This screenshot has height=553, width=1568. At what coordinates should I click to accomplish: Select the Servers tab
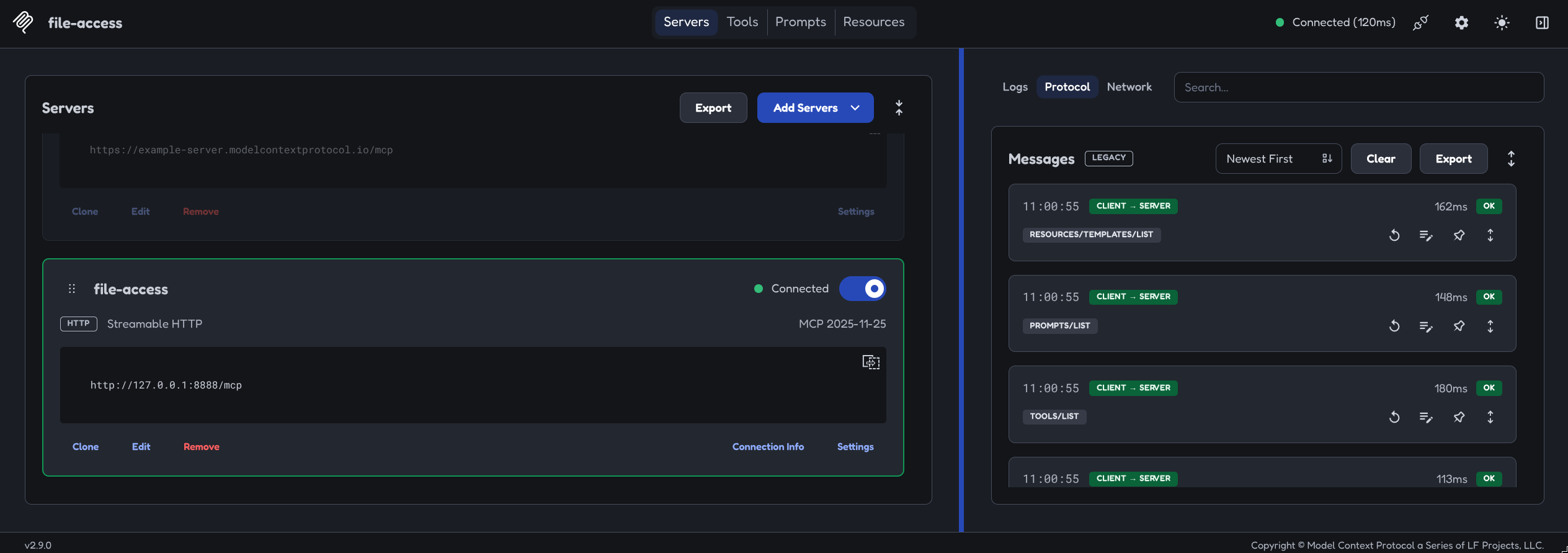point(686,22)
